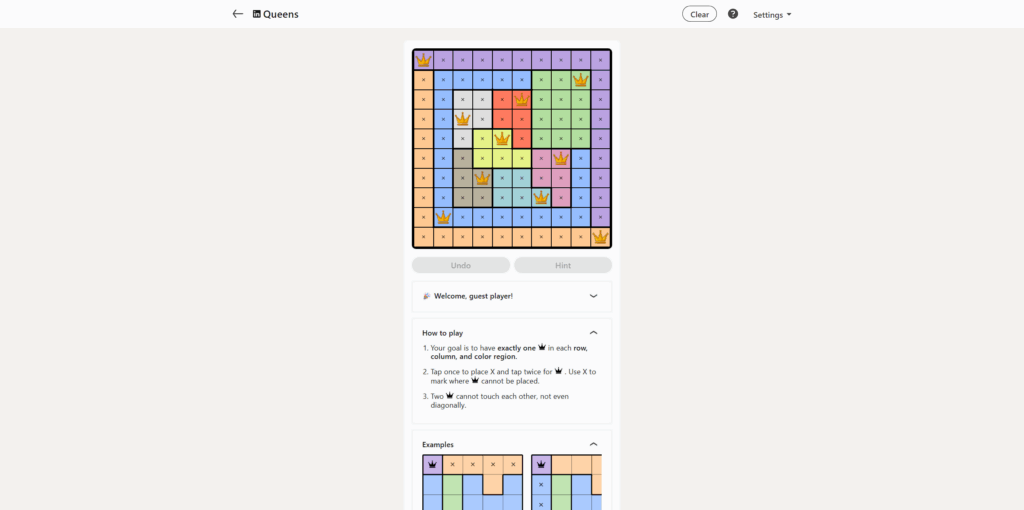Screen dimensions: 1024x510
Task: Click the queen in the pink region
Action: (x=561, y=158)
